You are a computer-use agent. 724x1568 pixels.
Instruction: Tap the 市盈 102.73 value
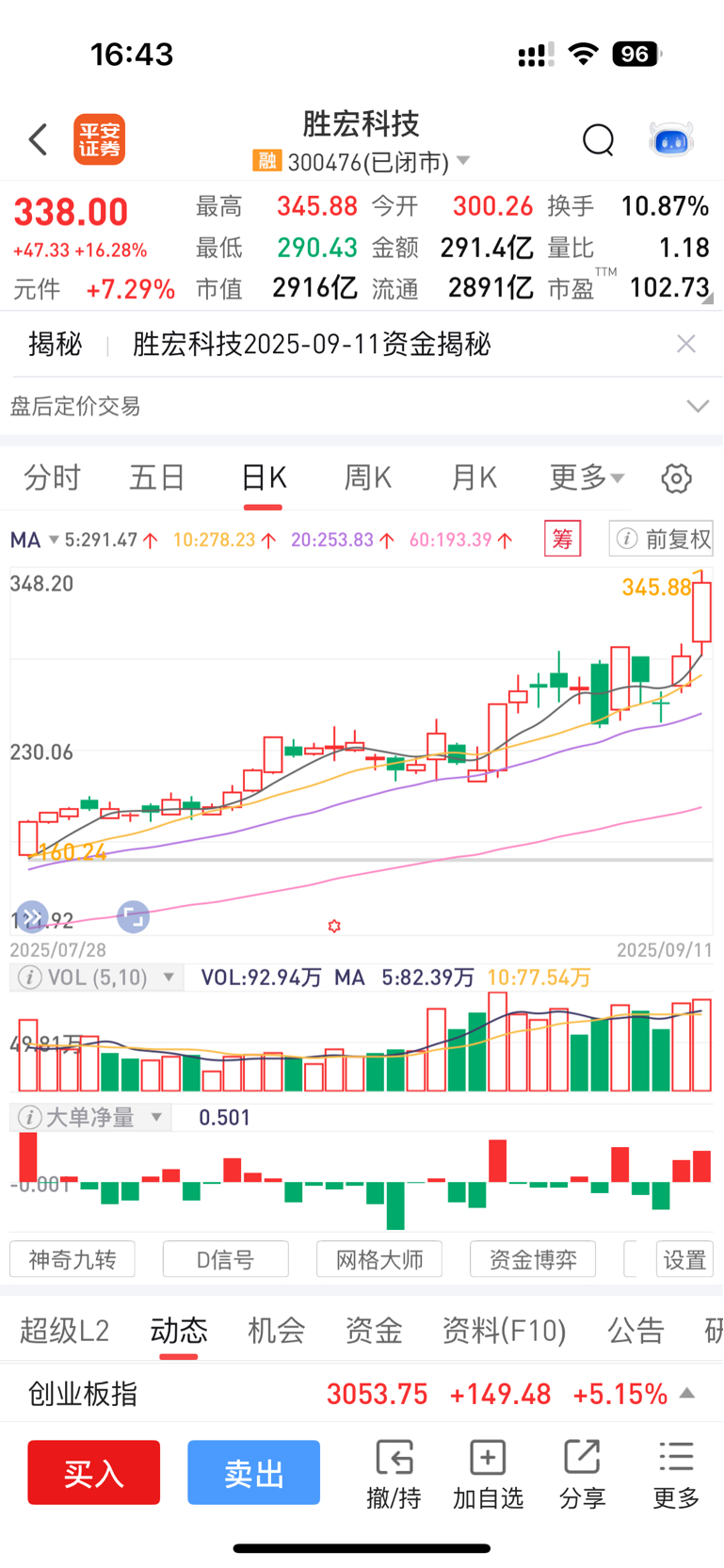click(x=669, y=287)
